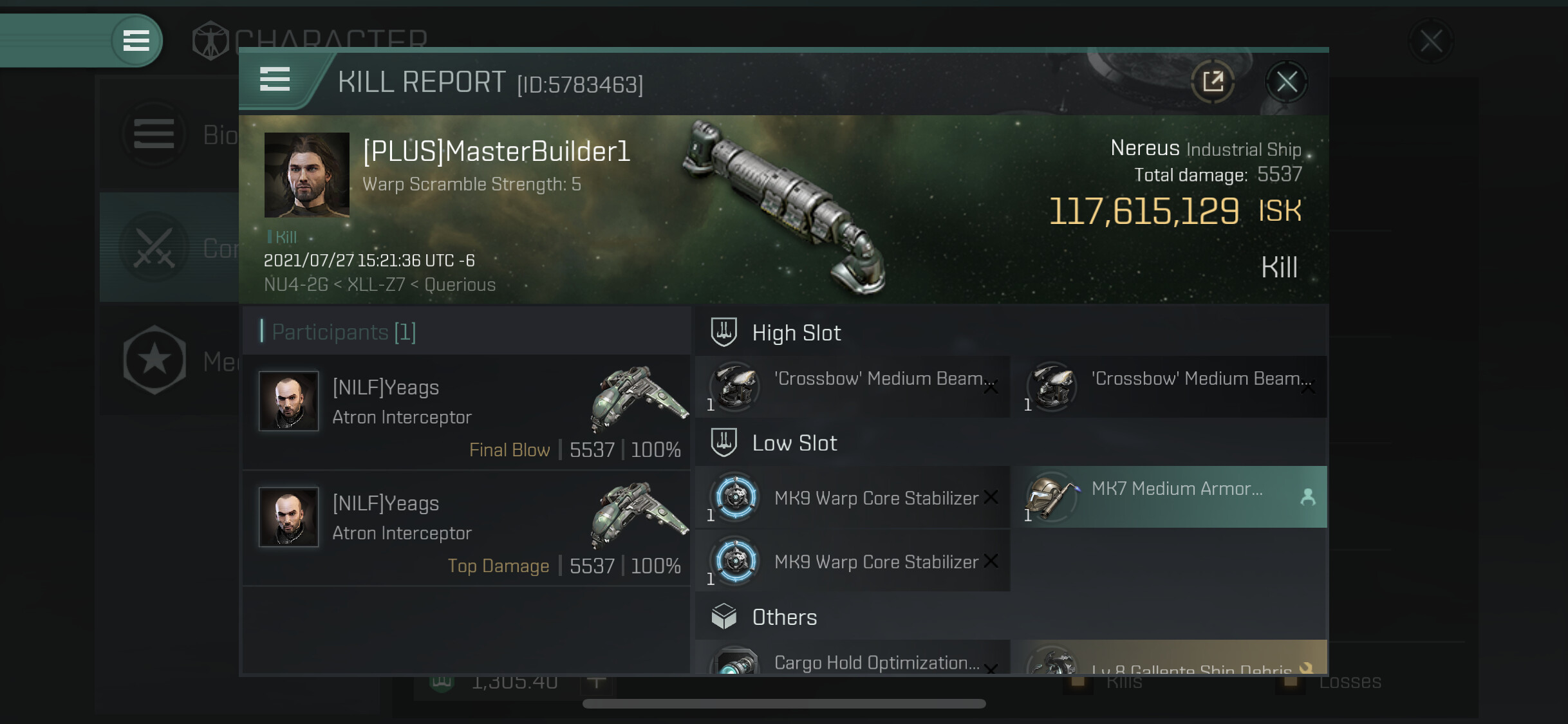The width and height of the screenshot is (1568, 724).
Task: Click the High Slot section icon
Action: pos(723,333)
